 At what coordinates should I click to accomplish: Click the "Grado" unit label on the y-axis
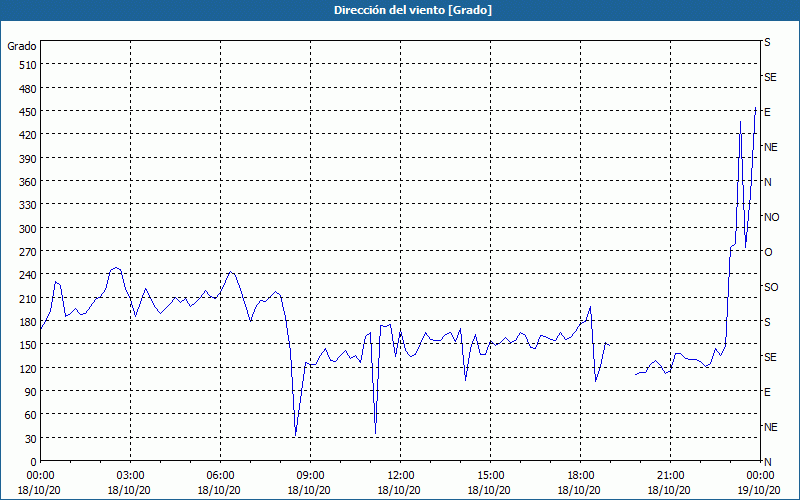coord(22,46)
